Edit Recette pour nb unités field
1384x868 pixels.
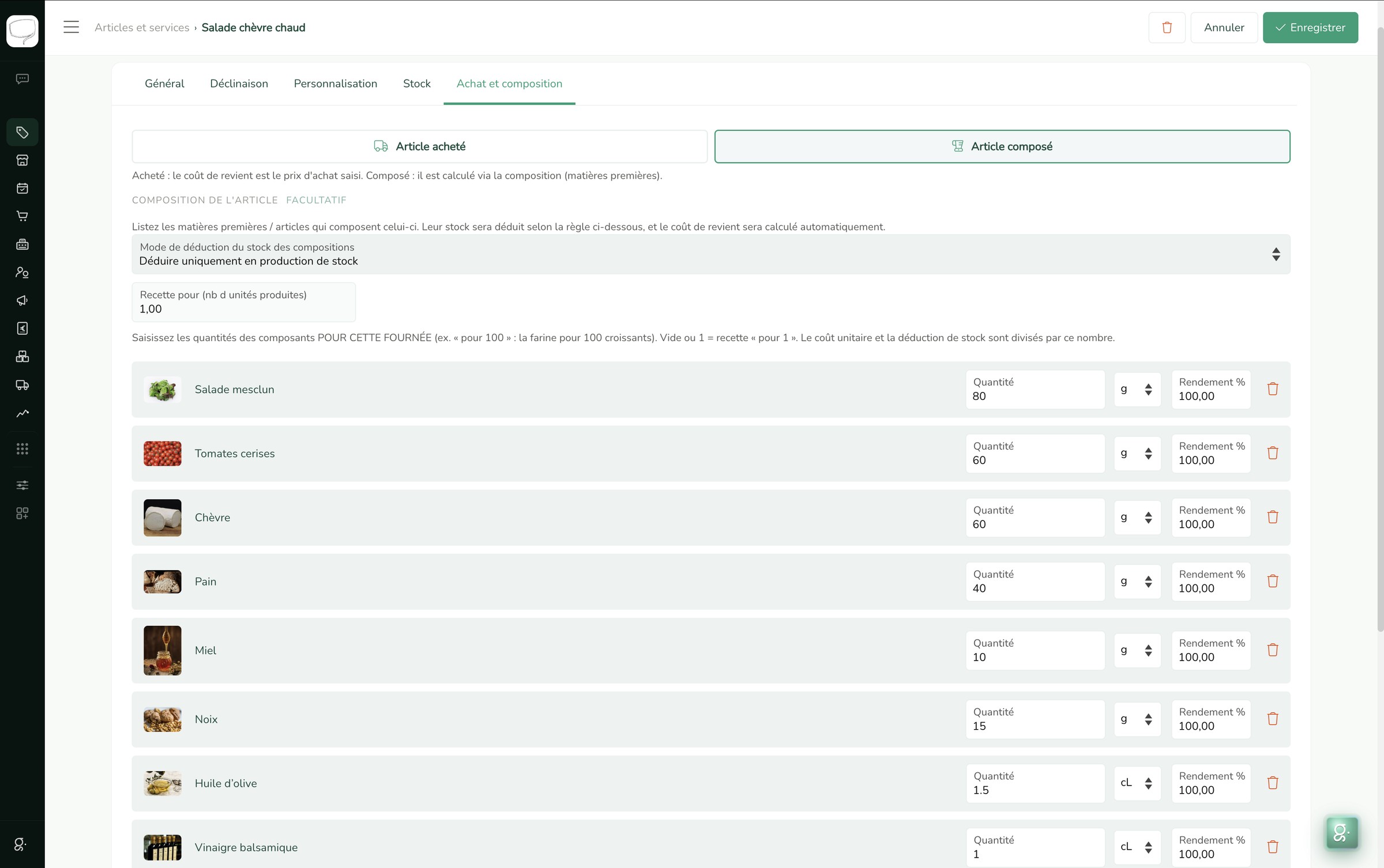tap(243, 302)
